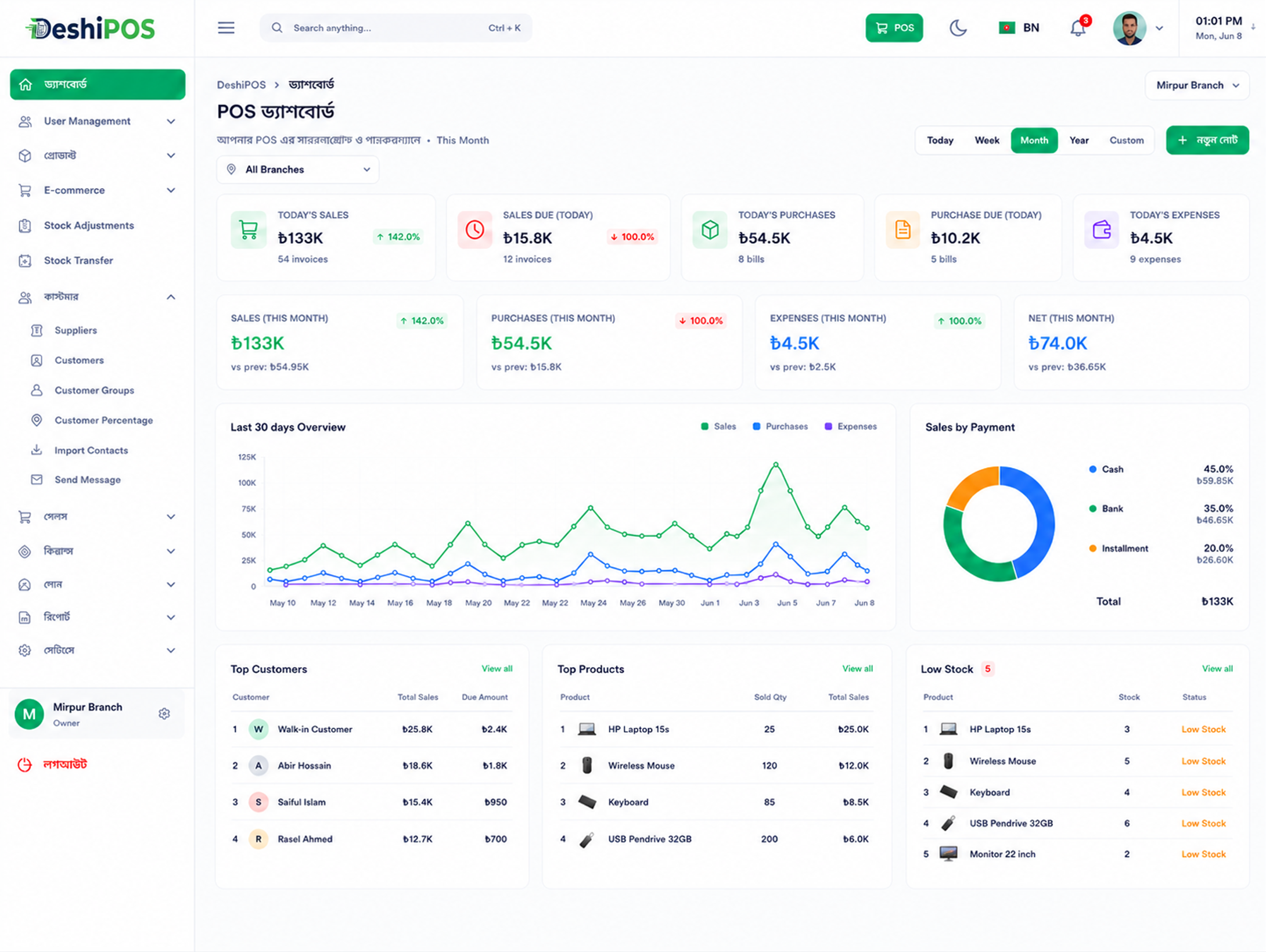Viewport: 1266px width, 952px height.
Task: Select the Year period tab
Action: [x=1078, y=140]
